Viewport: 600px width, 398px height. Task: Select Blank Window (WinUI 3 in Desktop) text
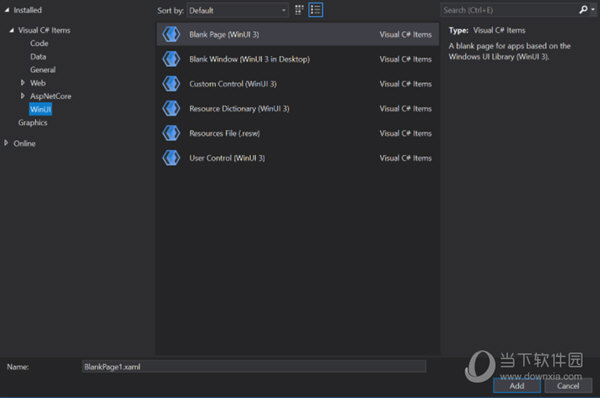click(249, 59)
